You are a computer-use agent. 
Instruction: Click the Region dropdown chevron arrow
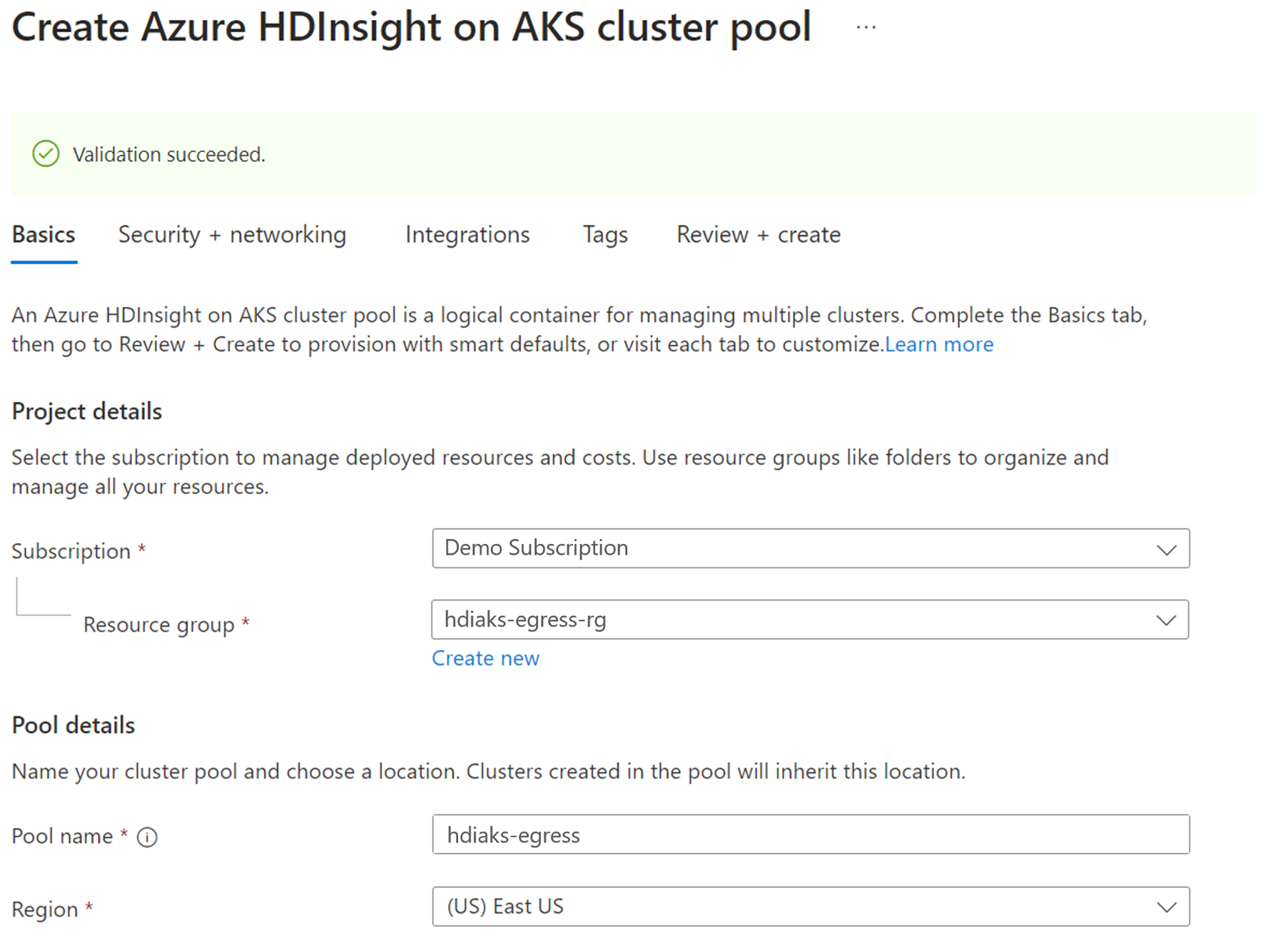[x=1167, y=907]
